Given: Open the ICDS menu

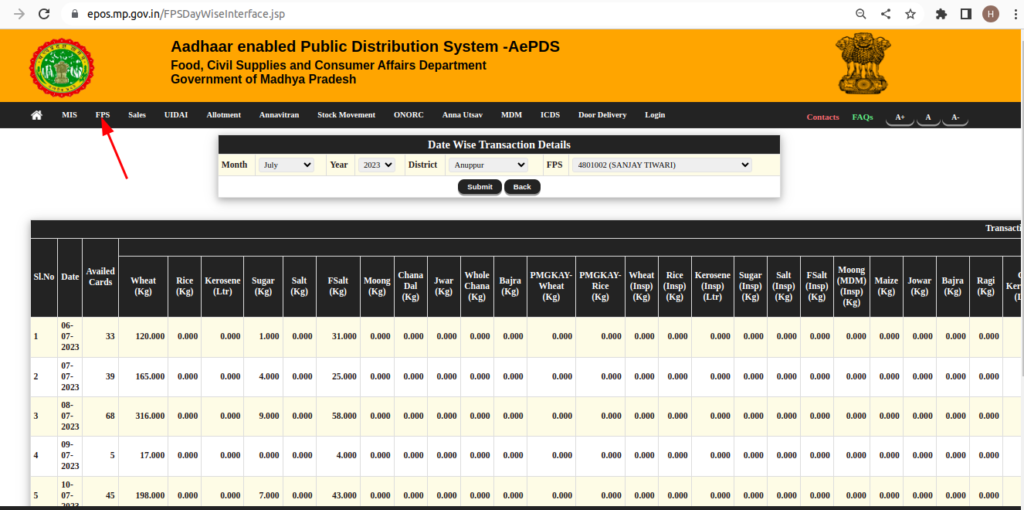Looking at the screenshot, I should (x=550, y=115).
